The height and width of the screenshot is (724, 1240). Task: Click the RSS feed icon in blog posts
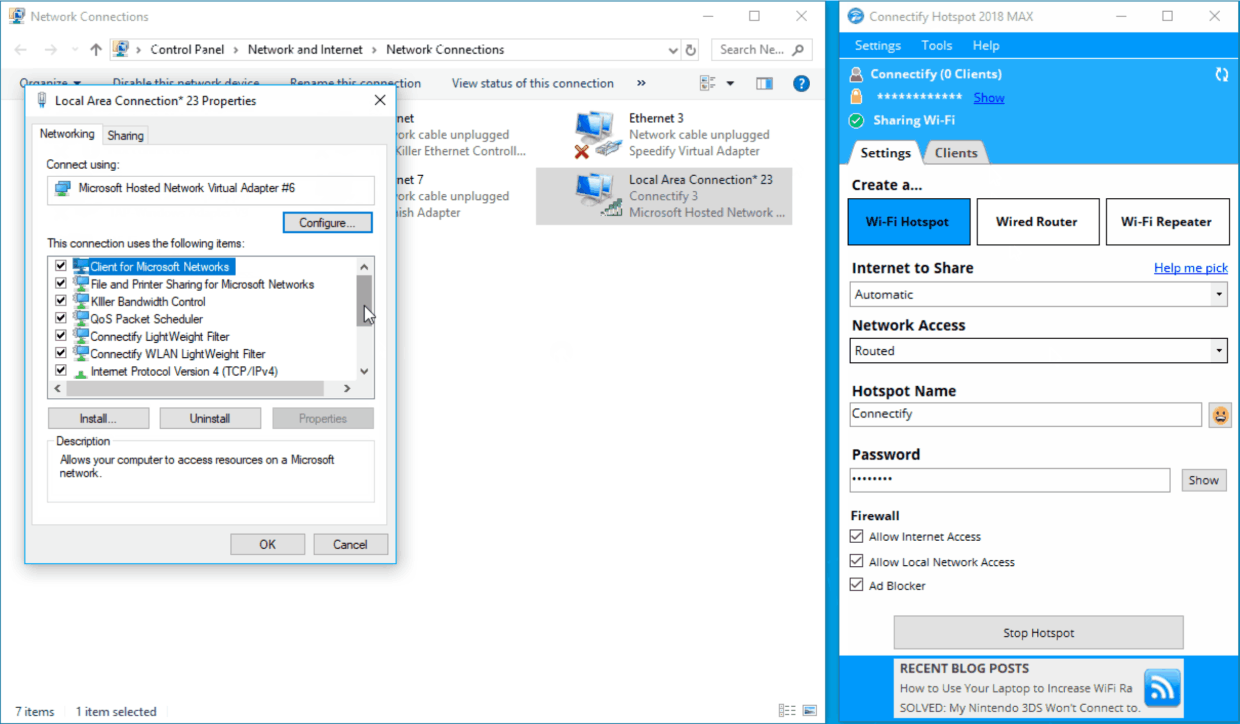click(1162, 688)
